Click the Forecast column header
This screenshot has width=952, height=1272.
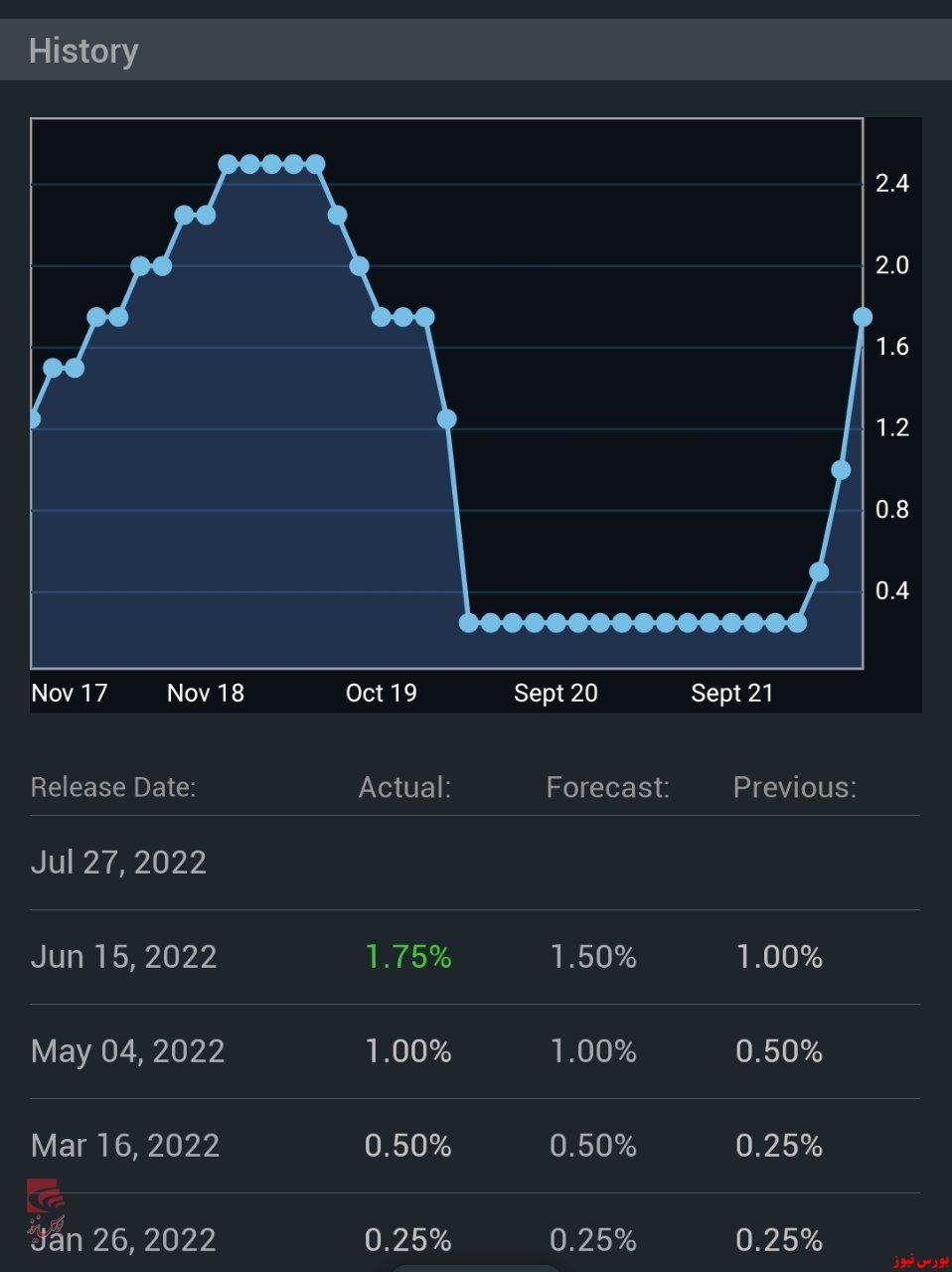(607, 787)
